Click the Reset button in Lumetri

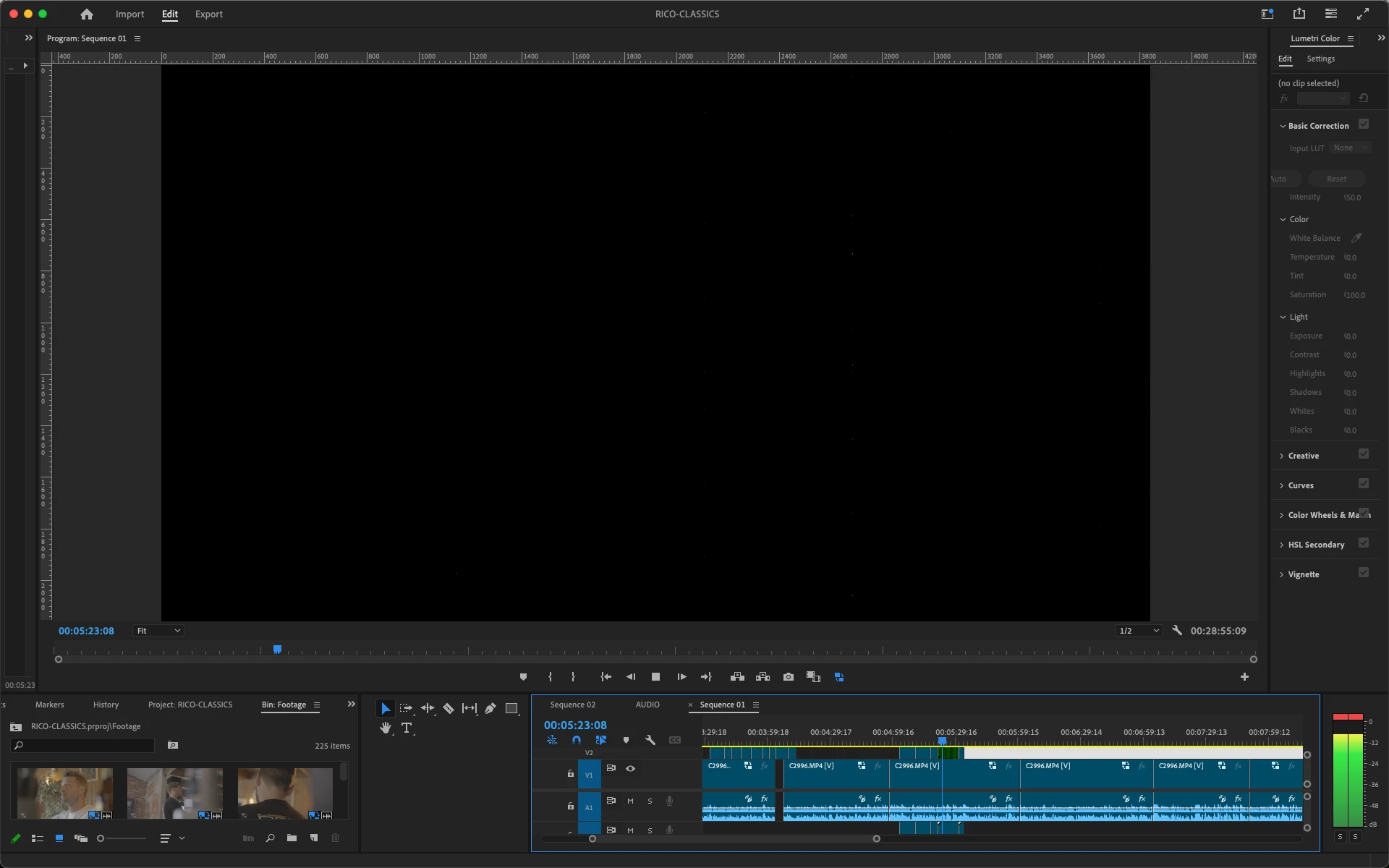click(x=1336, y=179)
